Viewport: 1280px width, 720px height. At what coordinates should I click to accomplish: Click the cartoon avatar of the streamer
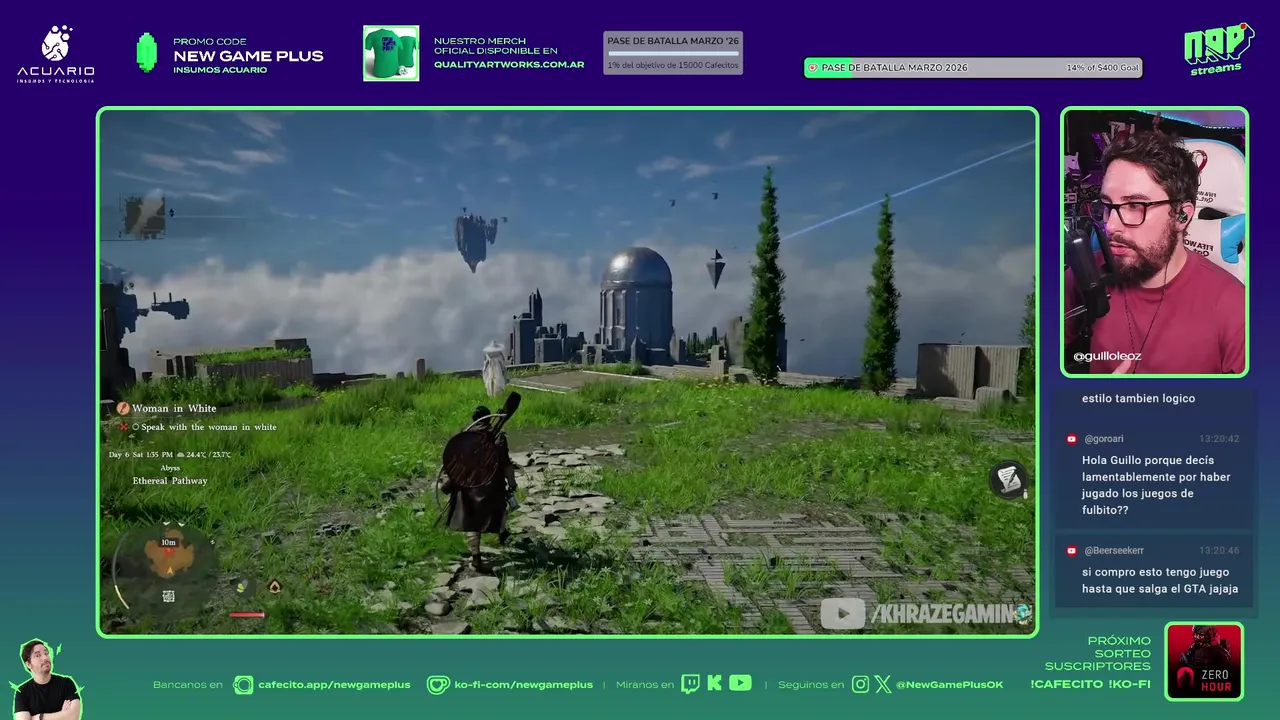(45, 679)
